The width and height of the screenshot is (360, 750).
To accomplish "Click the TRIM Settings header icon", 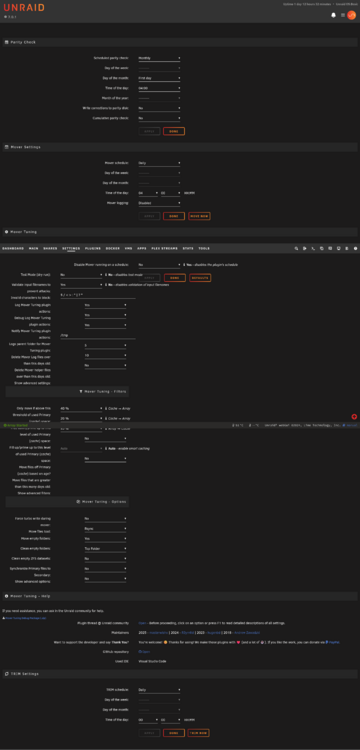I will [7, 673].
